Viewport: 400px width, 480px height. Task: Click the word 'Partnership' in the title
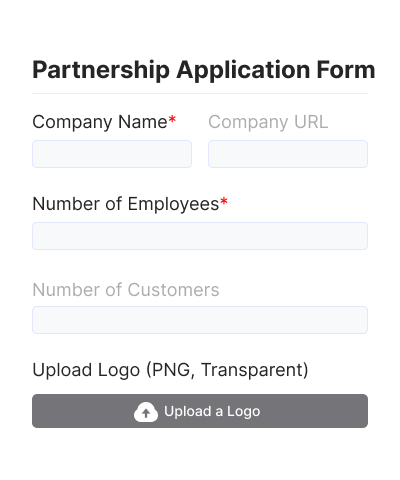[101, 70]
